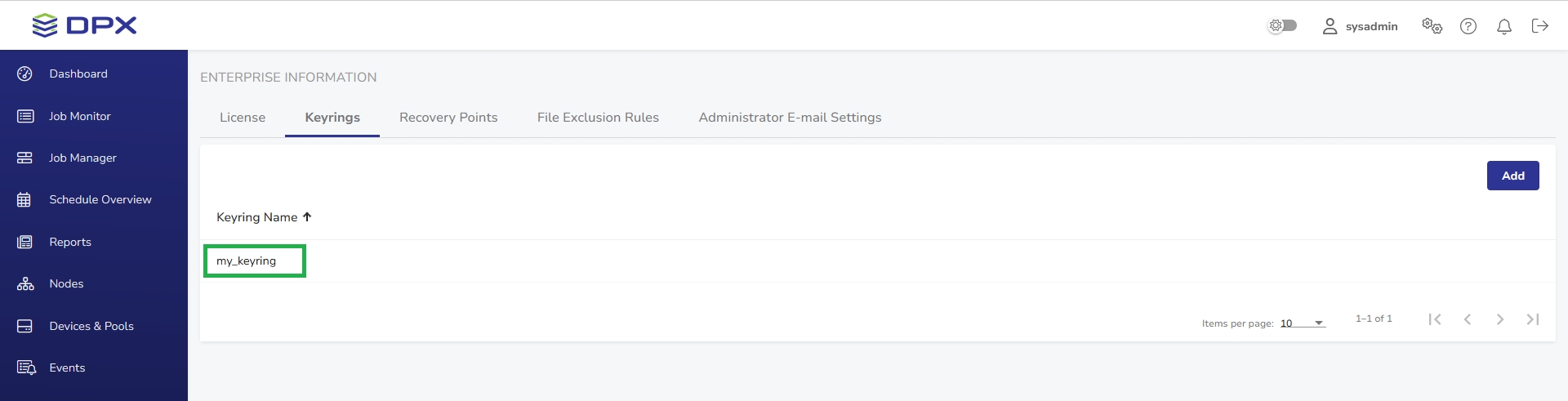The image size is (1568, 401).
Task: Open the Reports section
Action: point(69,242)
